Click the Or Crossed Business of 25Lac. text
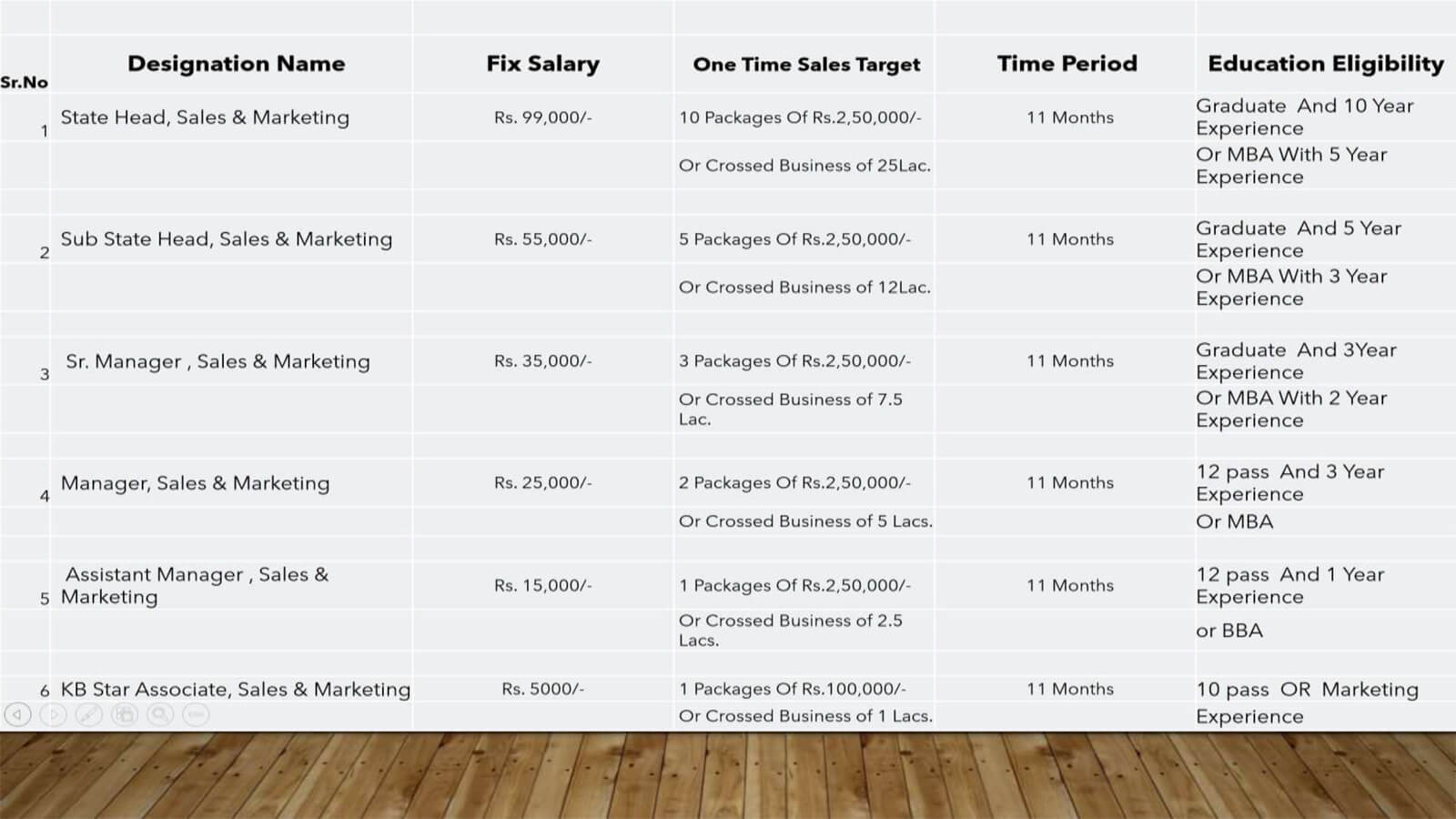The image size is (1456, 819). pyautogui.click(x=804, y=166)
